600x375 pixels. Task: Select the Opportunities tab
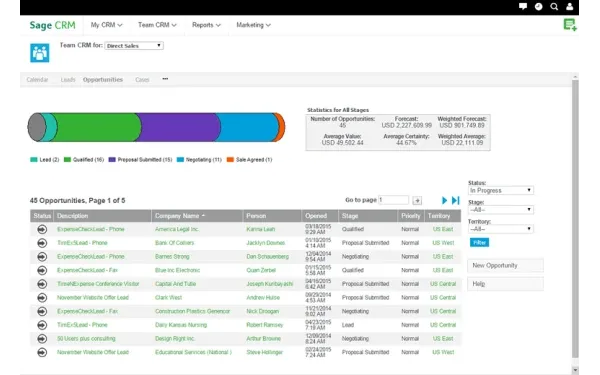[x=103, y=80]
